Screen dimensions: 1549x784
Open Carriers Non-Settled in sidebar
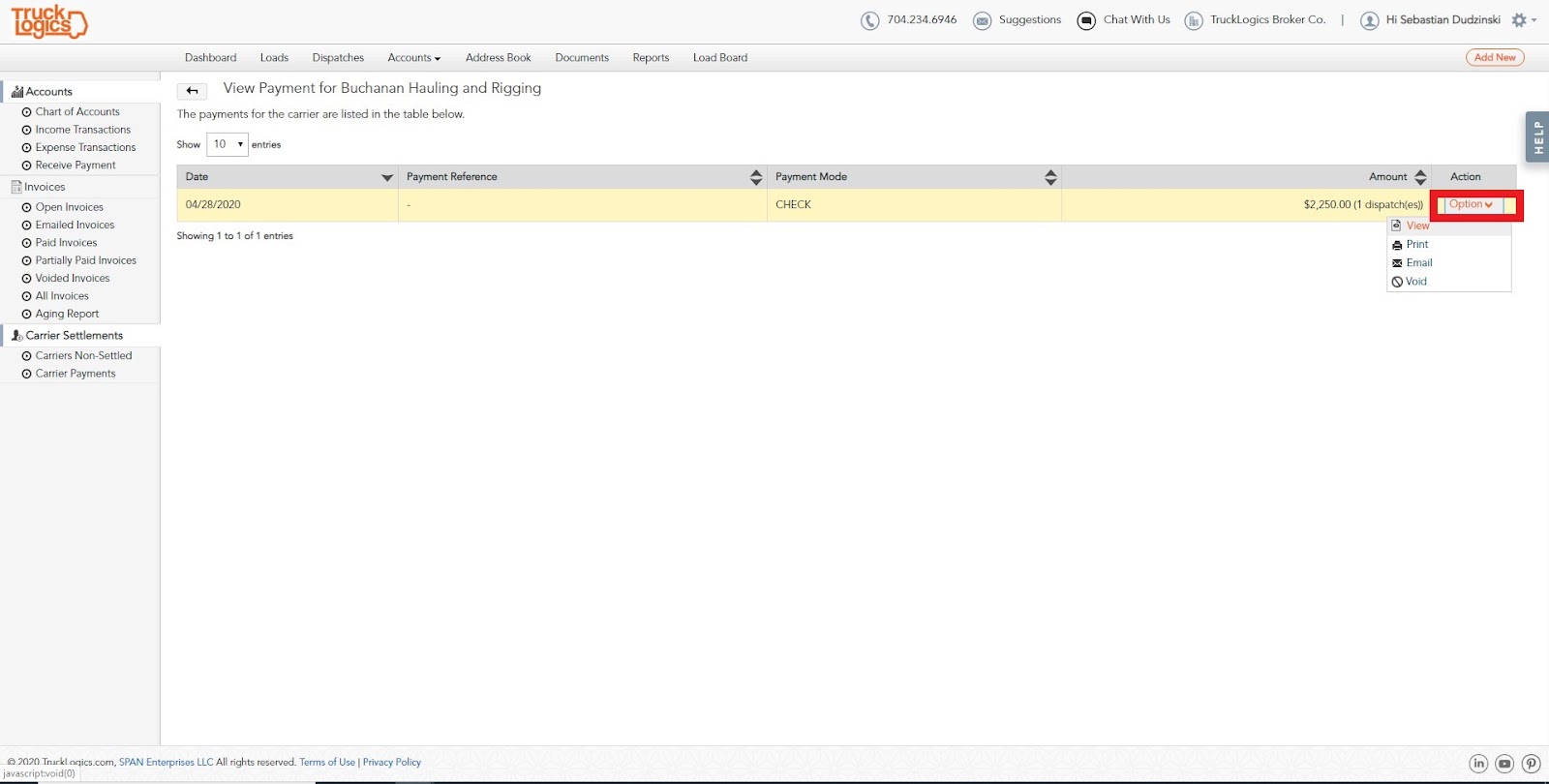(x=83, y=356)
